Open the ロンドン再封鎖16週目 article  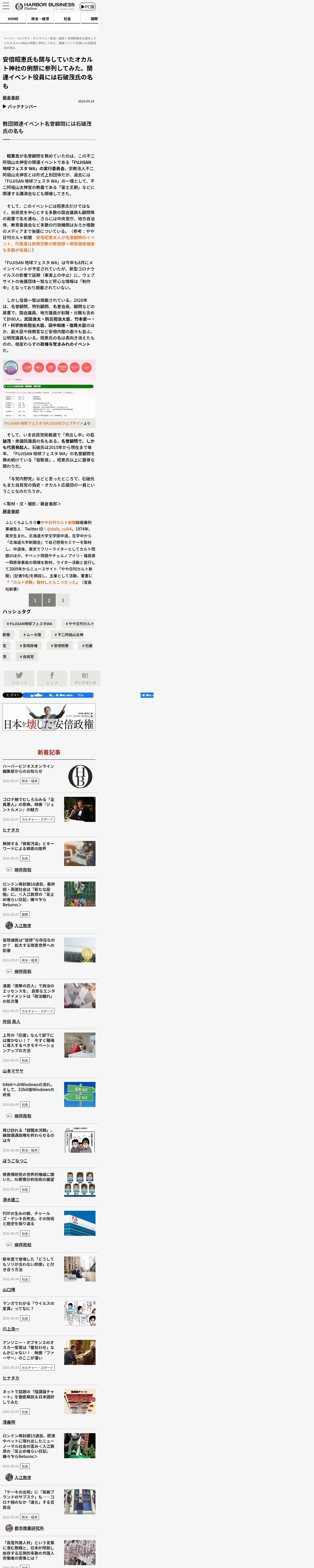[x=29, y=894]
